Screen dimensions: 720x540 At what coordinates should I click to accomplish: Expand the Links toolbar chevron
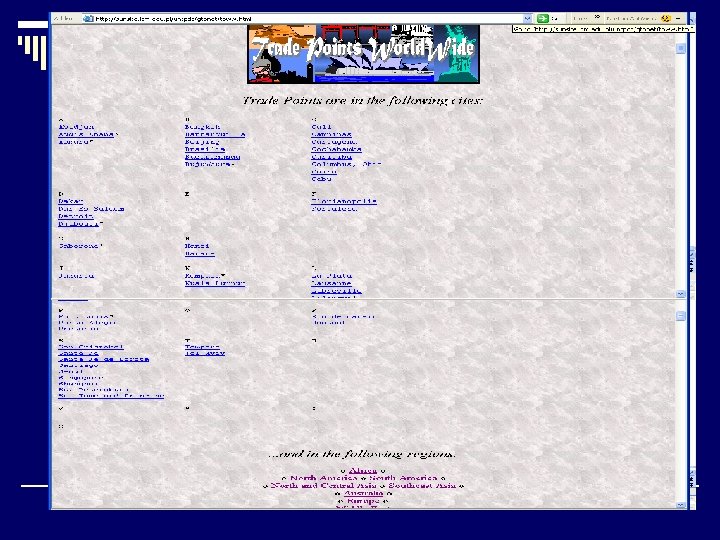(x=597, y=17)
